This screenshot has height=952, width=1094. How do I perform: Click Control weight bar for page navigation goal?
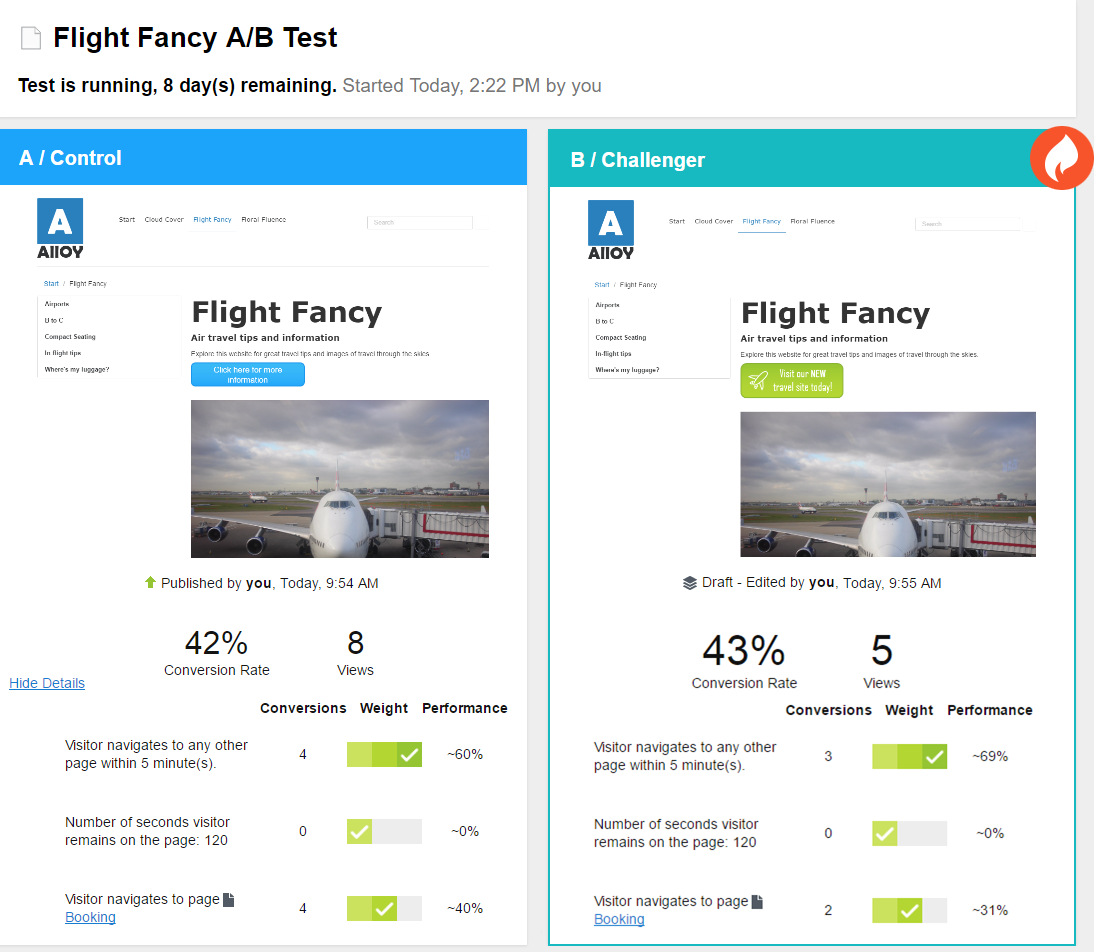pos(384,754)
